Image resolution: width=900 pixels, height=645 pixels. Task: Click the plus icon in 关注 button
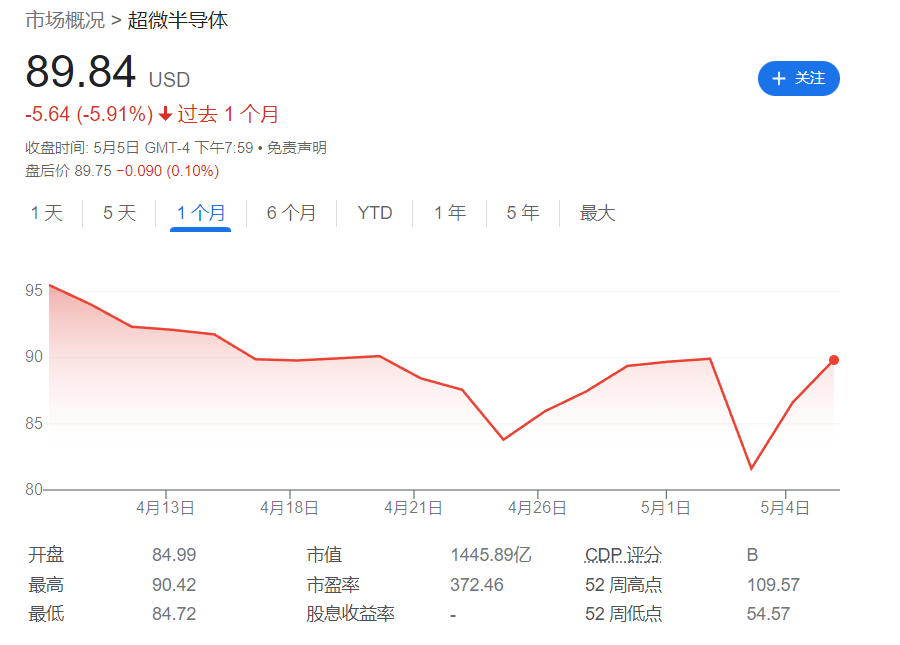tap(779, 78)
